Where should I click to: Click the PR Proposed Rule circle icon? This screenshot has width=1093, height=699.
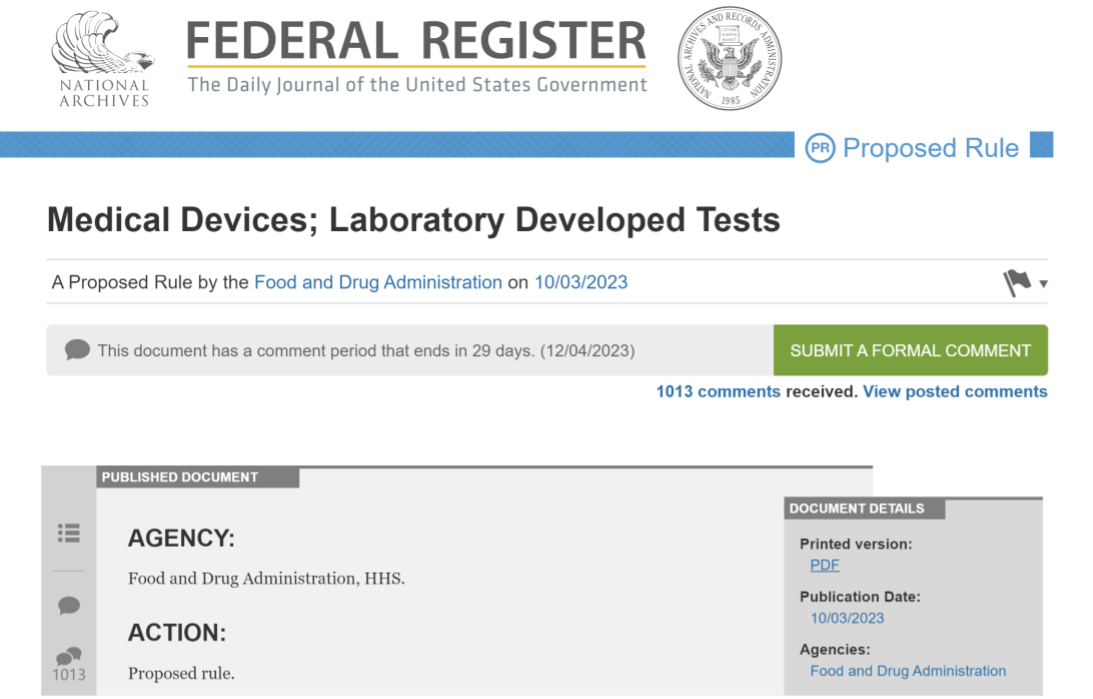pos(820,148)
